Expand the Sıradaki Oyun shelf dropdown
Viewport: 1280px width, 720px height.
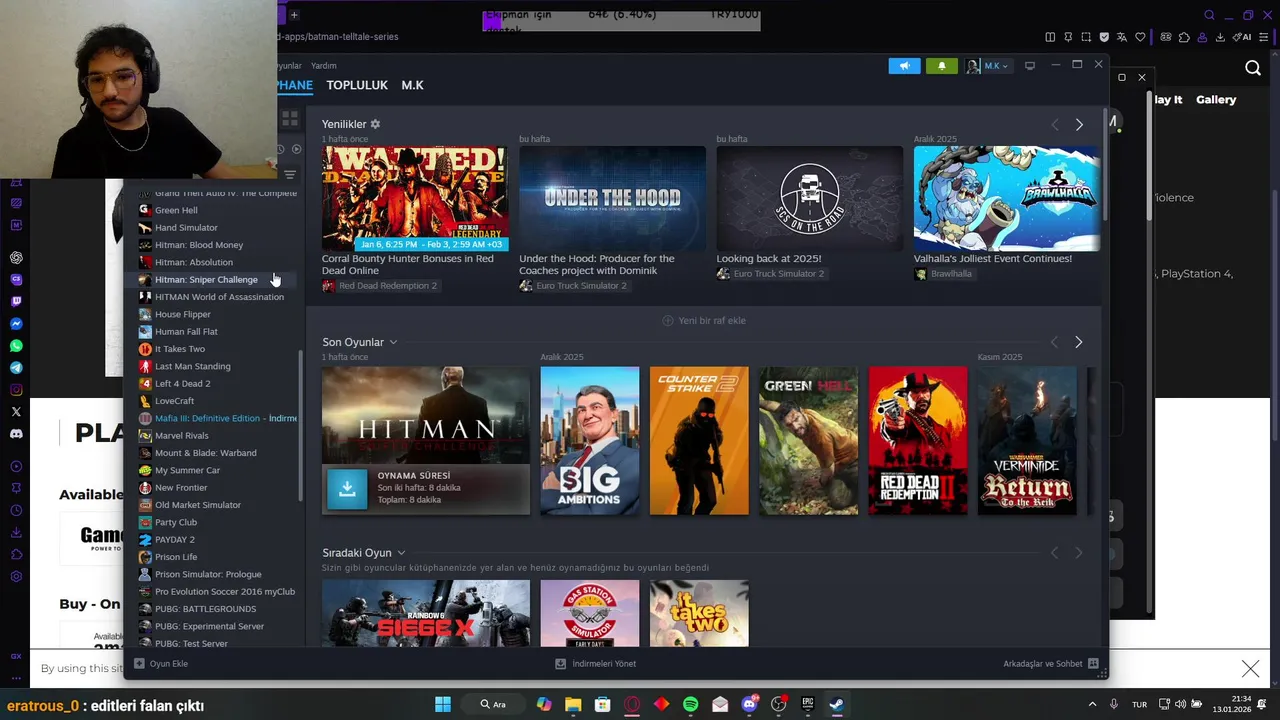click(401, 553)
